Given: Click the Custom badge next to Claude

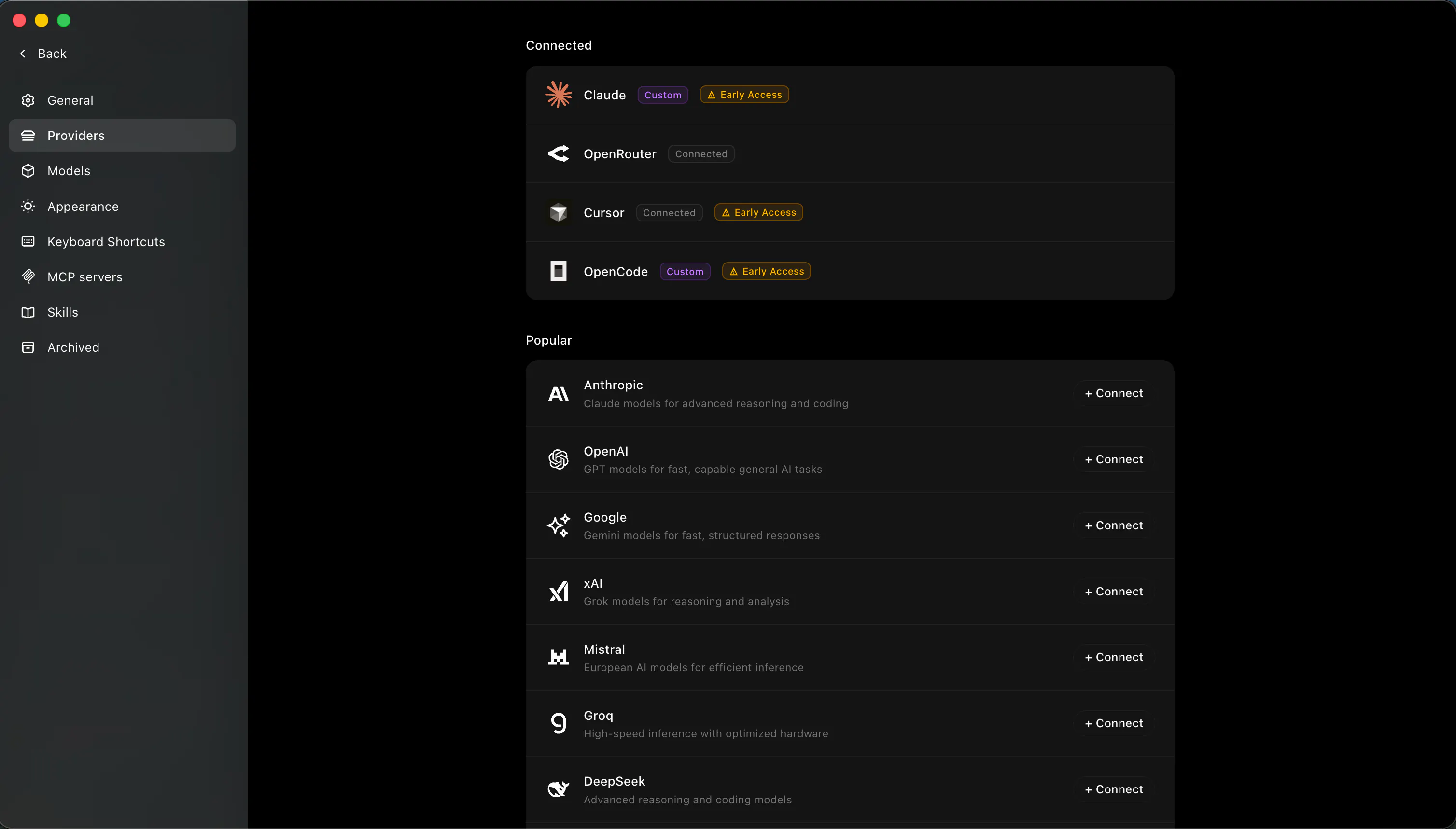Looking at the screenshot, I should click(662, 95).
